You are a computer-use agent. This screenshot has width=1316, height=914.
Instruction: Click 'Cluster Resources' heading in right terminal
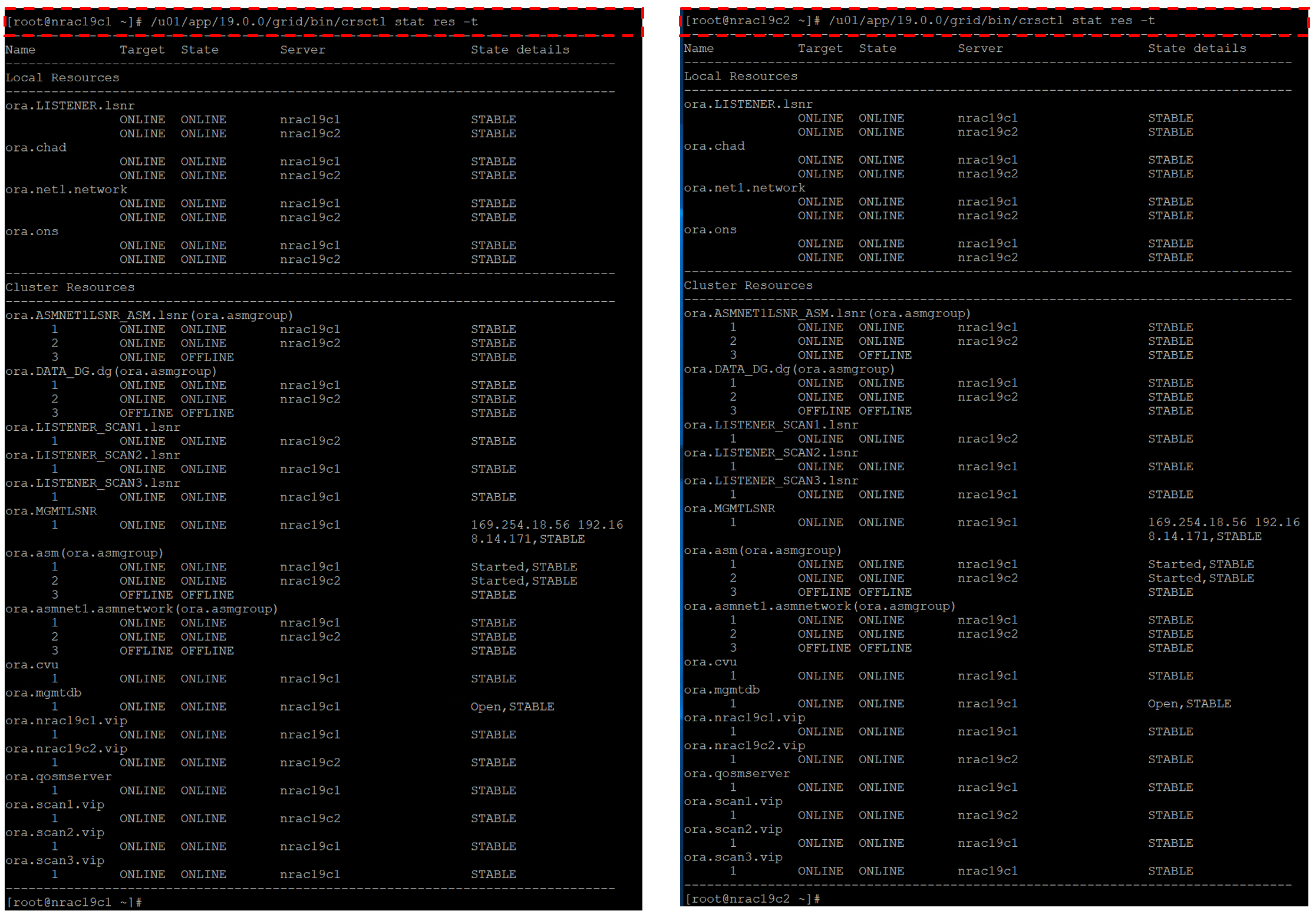click(x=748, y=285)
